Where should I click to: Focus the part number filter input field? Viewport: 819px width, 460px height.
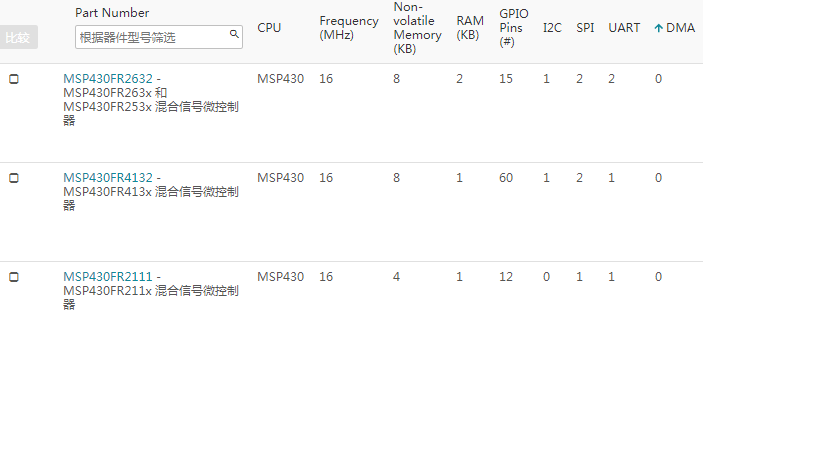pos(152,37)
